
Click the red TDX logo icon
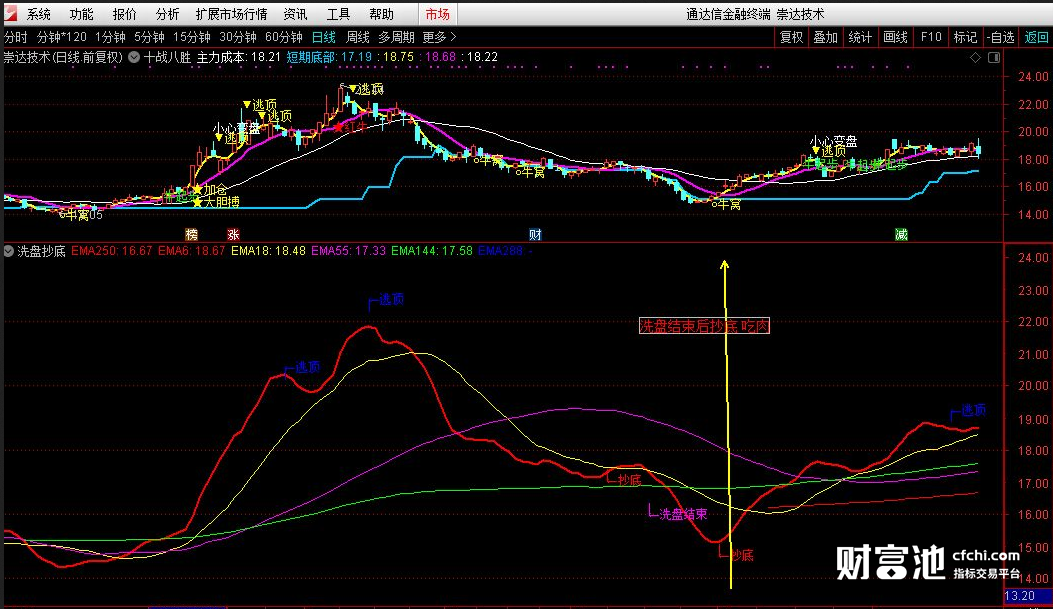[11, 13]
